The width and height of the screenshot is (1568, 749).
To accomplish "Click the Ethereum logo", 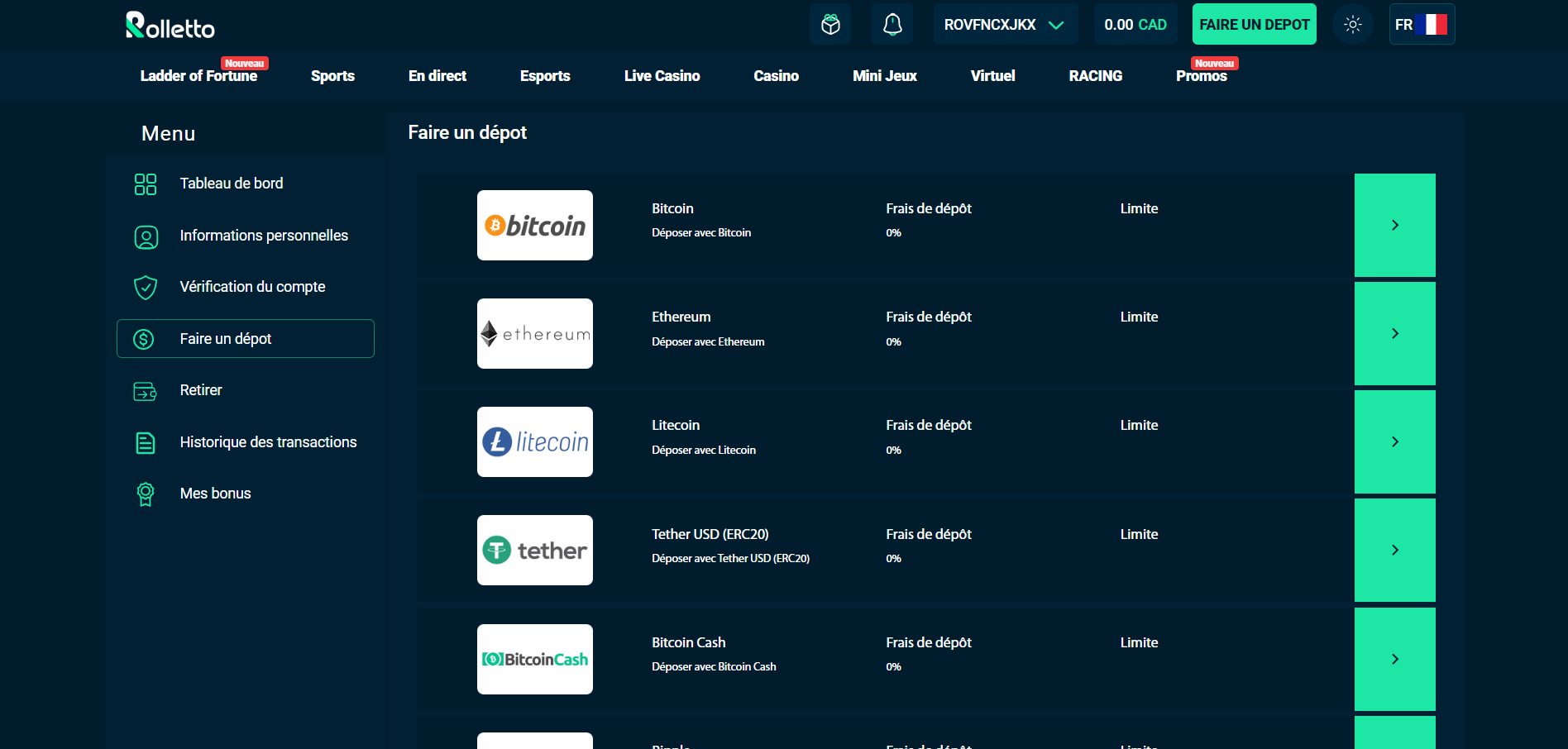I will pos(535,333).
